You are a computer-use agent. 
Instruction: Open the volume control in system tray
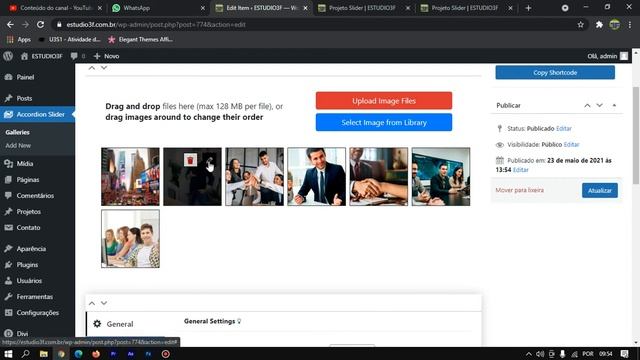[x=540, y=354]
